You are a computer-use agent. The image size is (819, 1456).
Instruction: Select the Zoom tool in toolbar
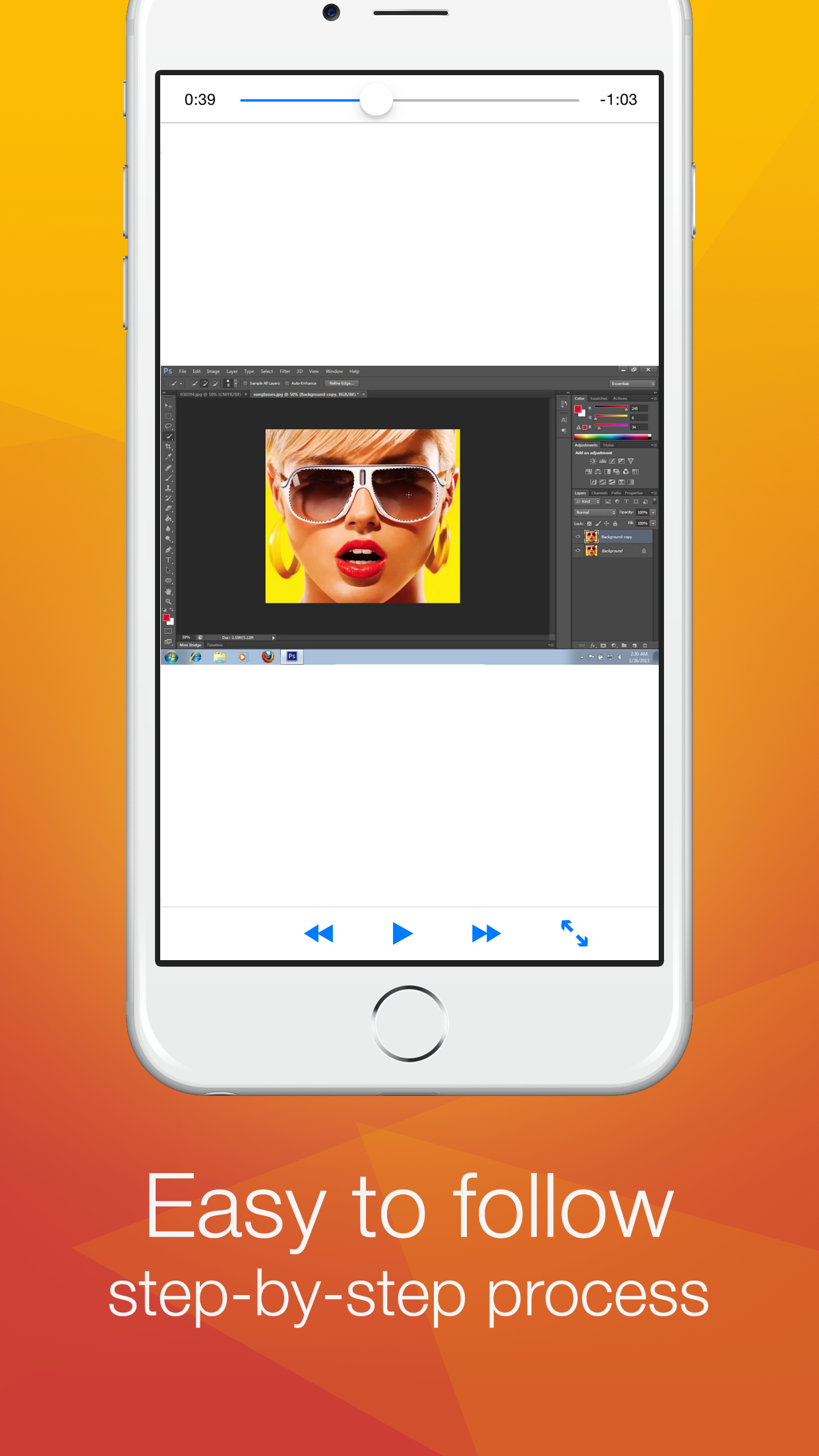pyautogui.click(x=168, y=601)
